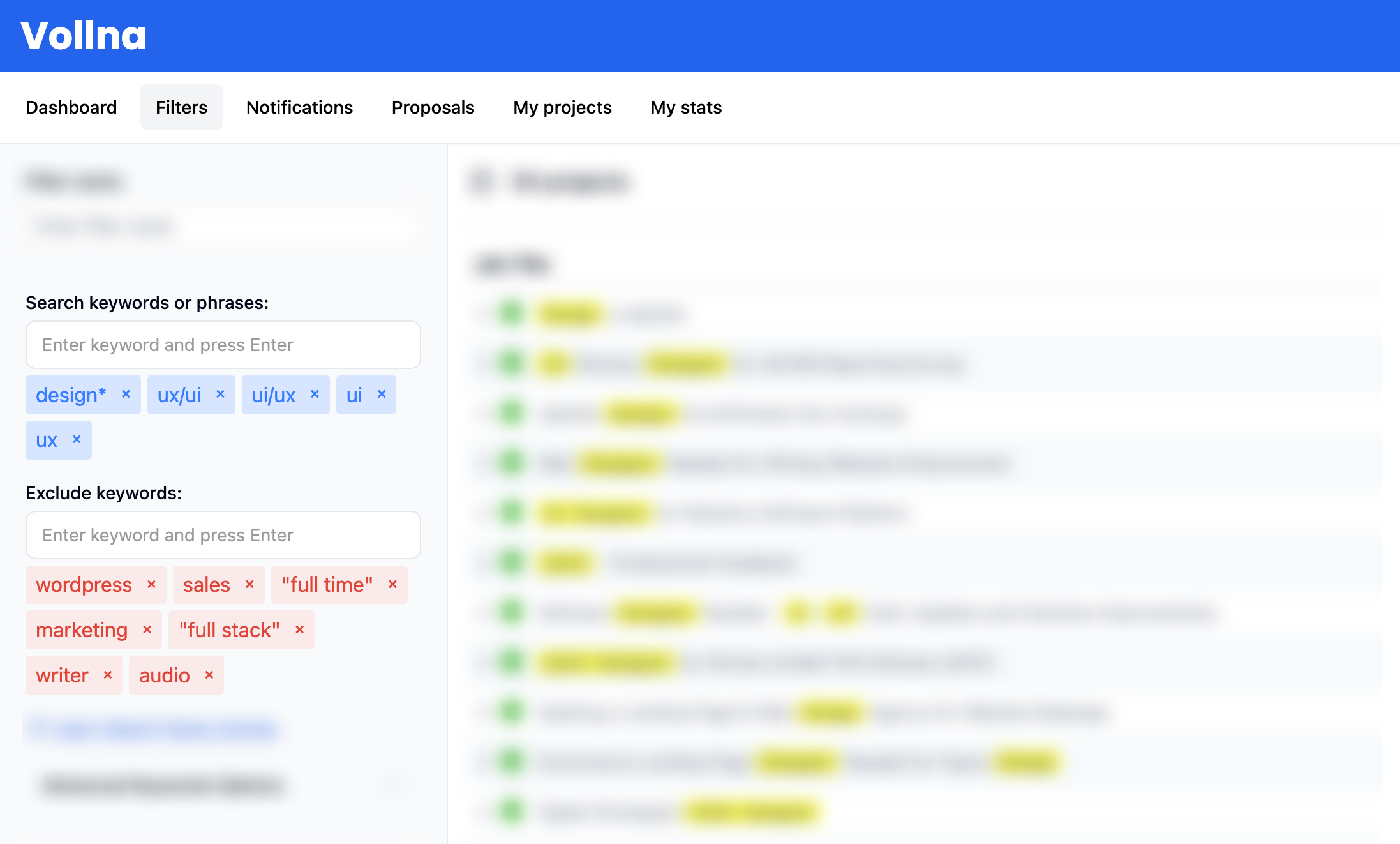Remove wordpress from excluded keywords
This screenshot has width=1400, height=844.
[151, 584]
